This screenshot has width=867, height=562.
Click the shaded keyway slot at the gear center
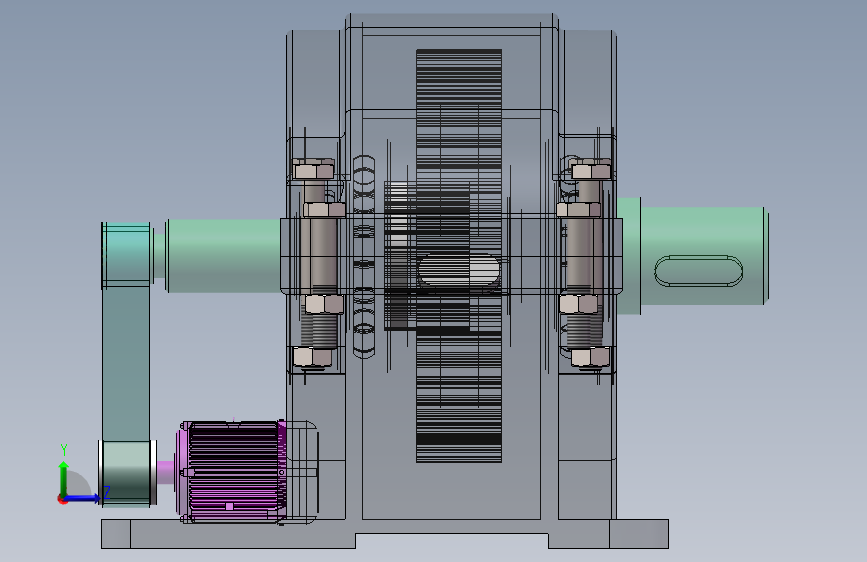click(x=458, y=270)
